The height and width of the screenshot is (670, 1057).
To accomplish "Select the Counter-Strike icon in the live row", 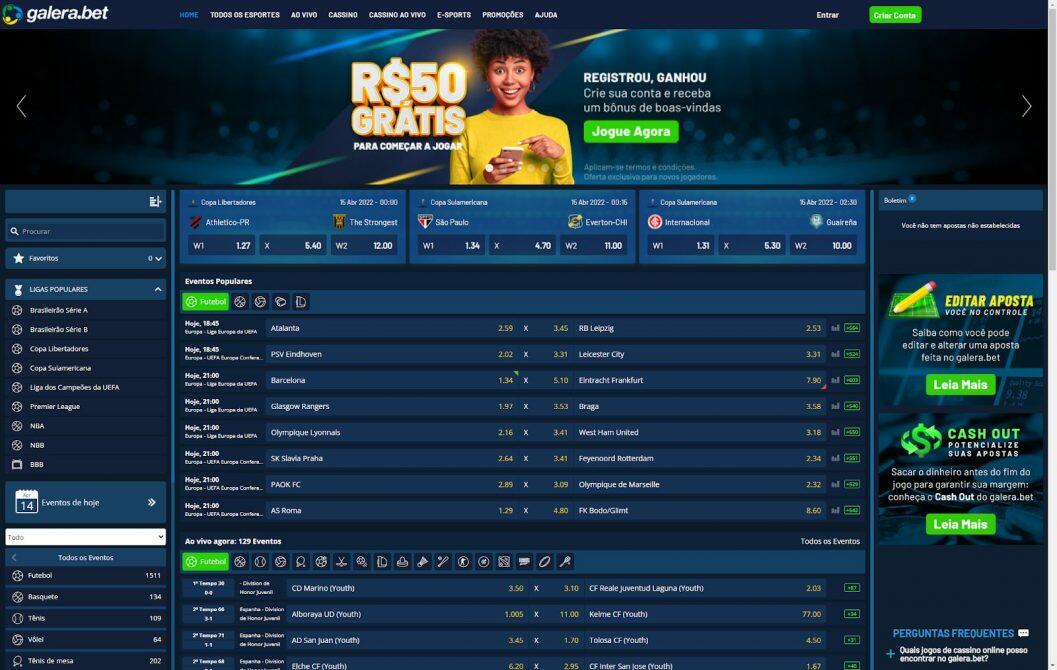I will tap(463, 561).
